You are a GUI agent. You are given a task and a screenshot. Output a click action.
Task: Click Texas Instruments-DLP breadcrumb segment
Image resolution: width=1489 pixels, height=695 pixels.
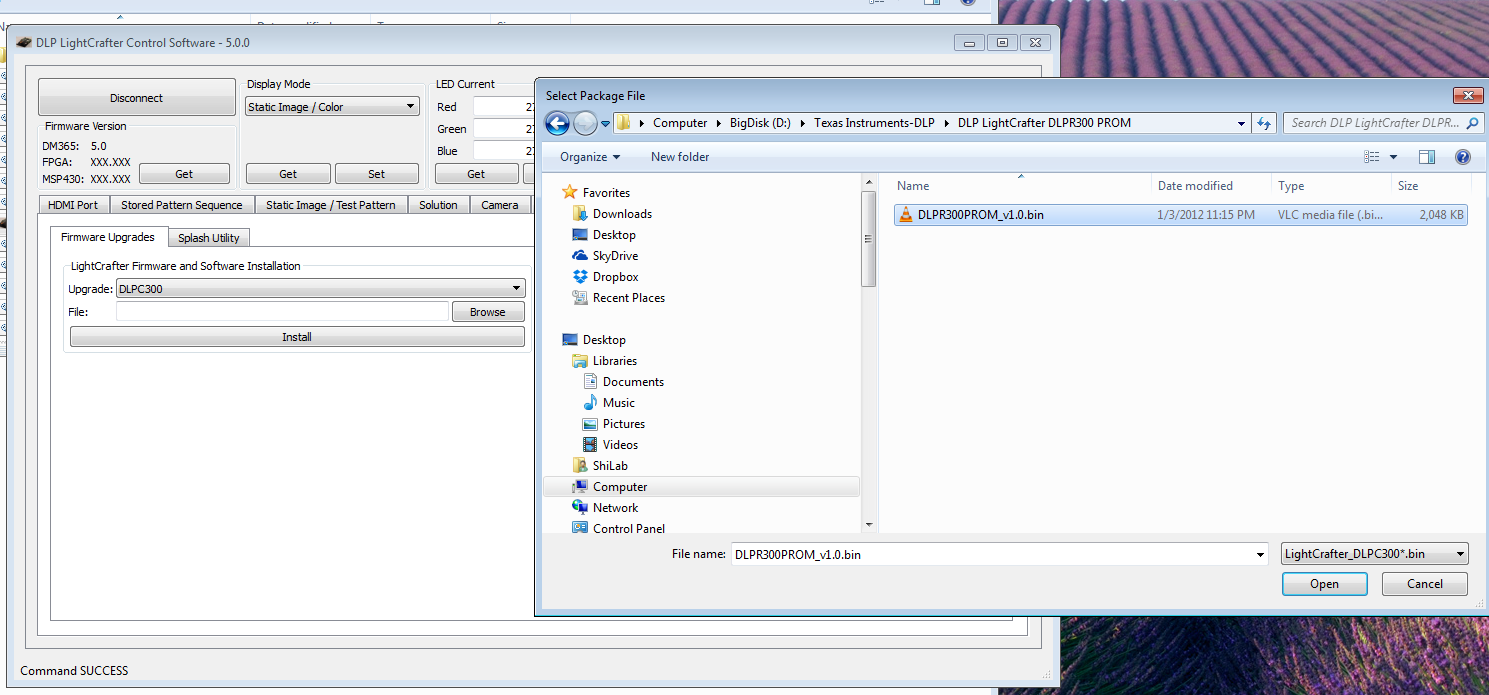[x=874, y=123]
